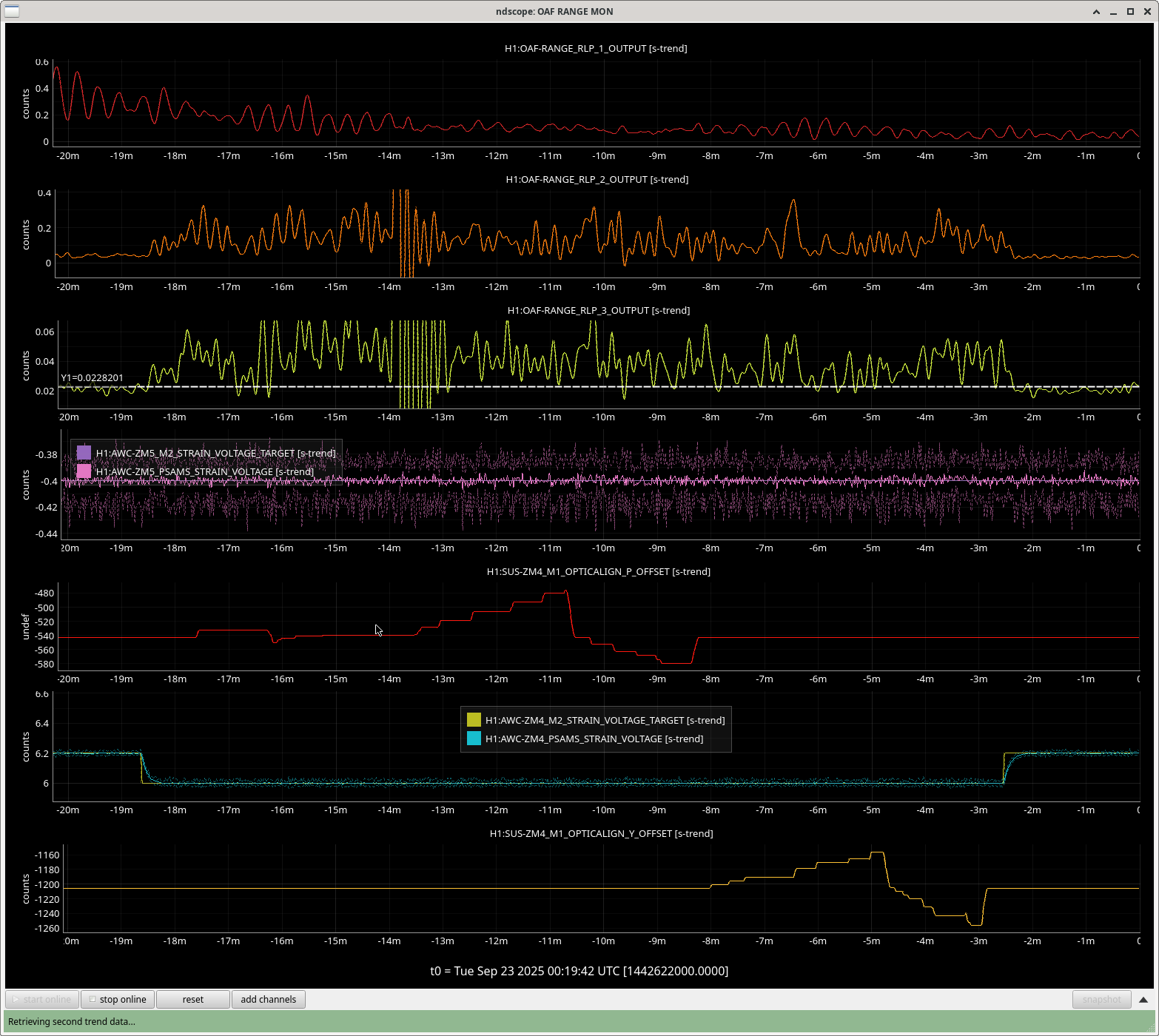Click the t0 timestamp label below the plots

579,971
